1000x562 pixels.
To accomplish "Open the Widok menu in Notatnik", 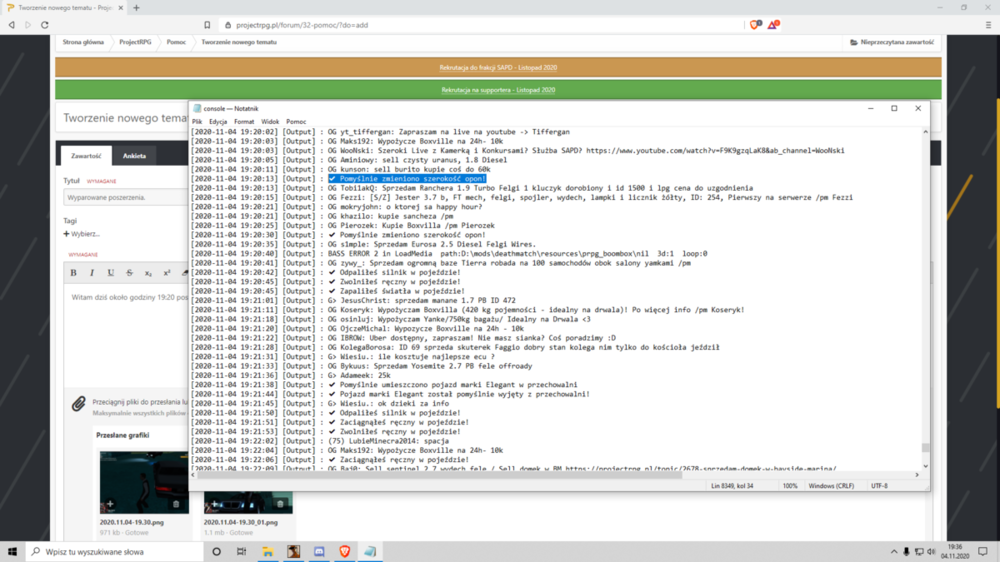I will (270, 122).
